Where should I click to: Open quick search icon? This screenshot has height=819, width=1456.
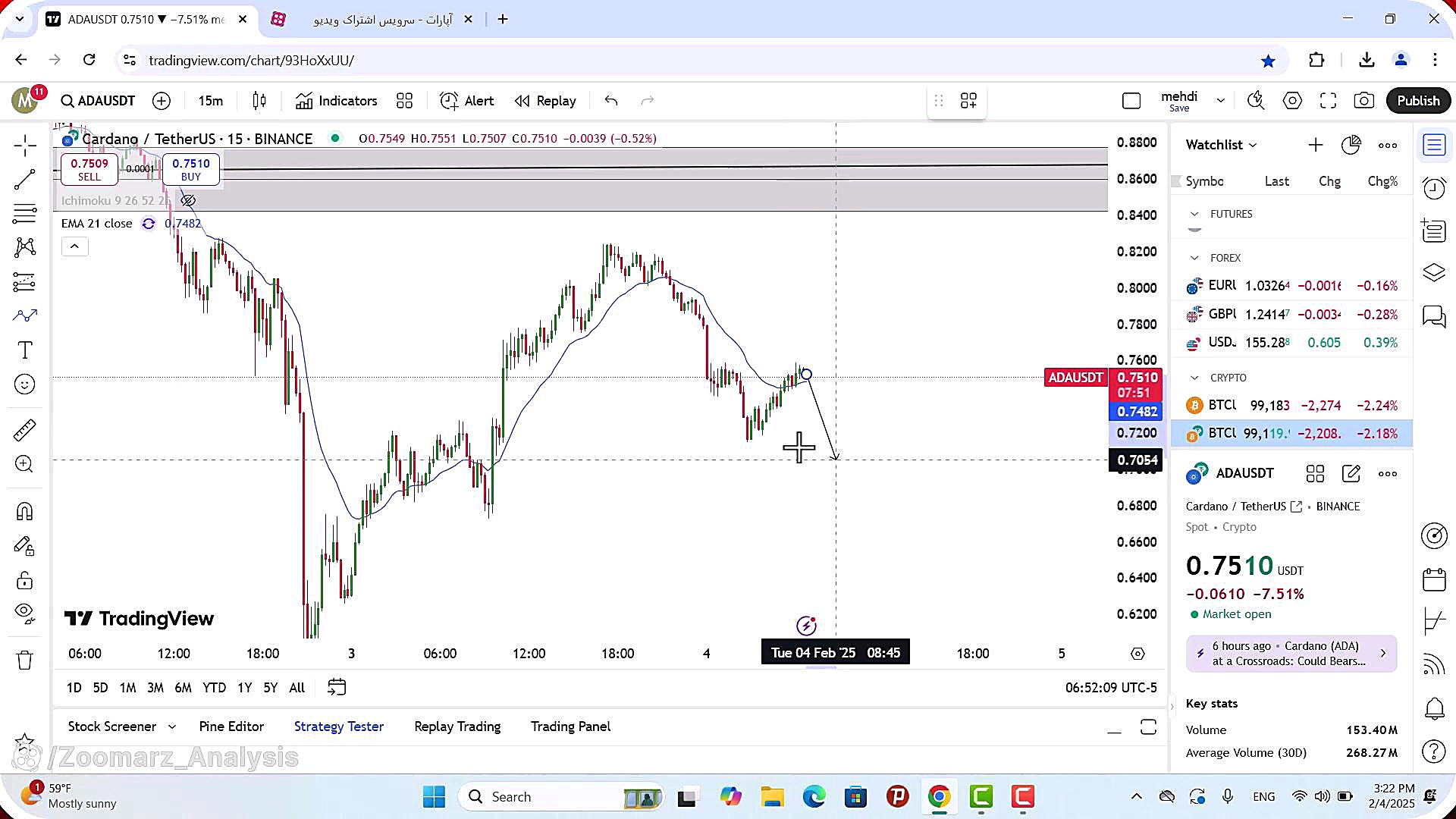coord(1257,101)
